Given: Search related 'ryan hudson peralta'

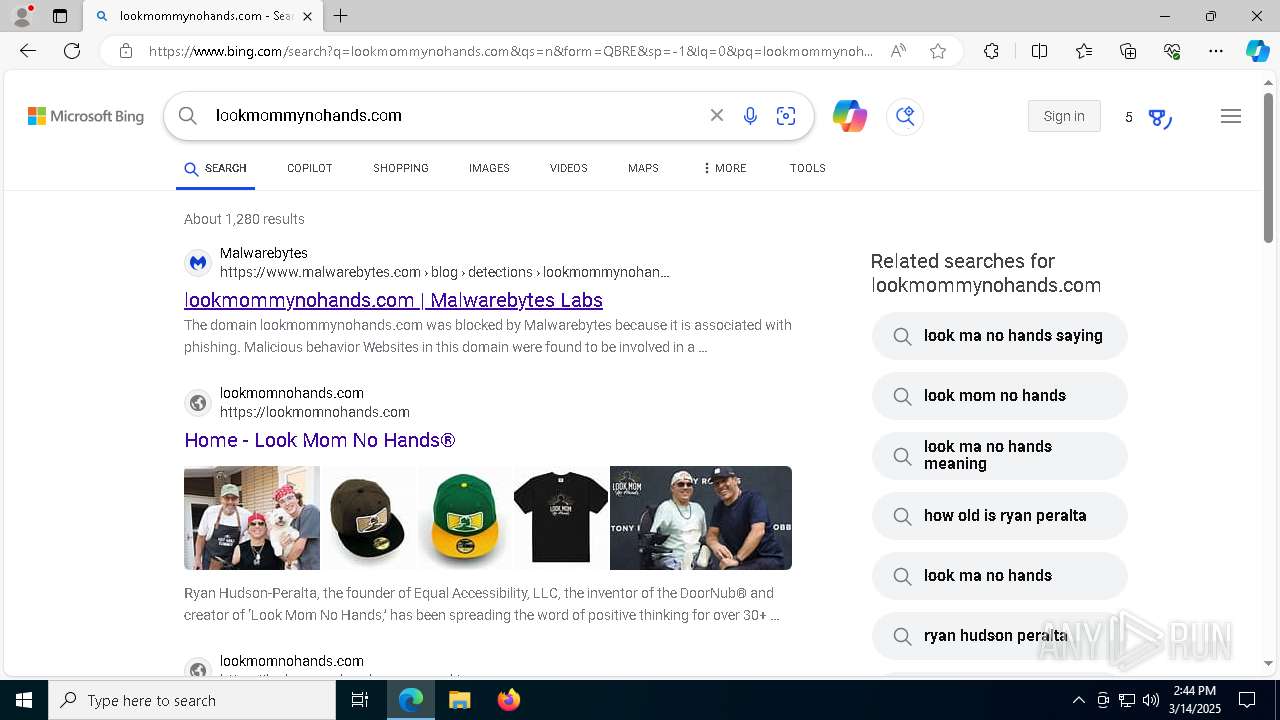Looking at the screenshot, I should coord(1000,636).
